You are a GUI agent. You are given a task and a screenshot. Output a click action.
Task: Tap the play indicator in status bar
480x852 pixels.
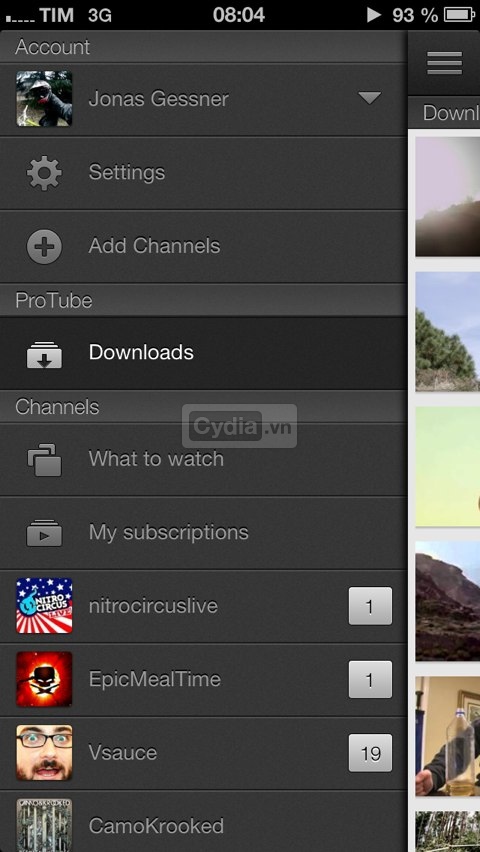click(373, 15)
